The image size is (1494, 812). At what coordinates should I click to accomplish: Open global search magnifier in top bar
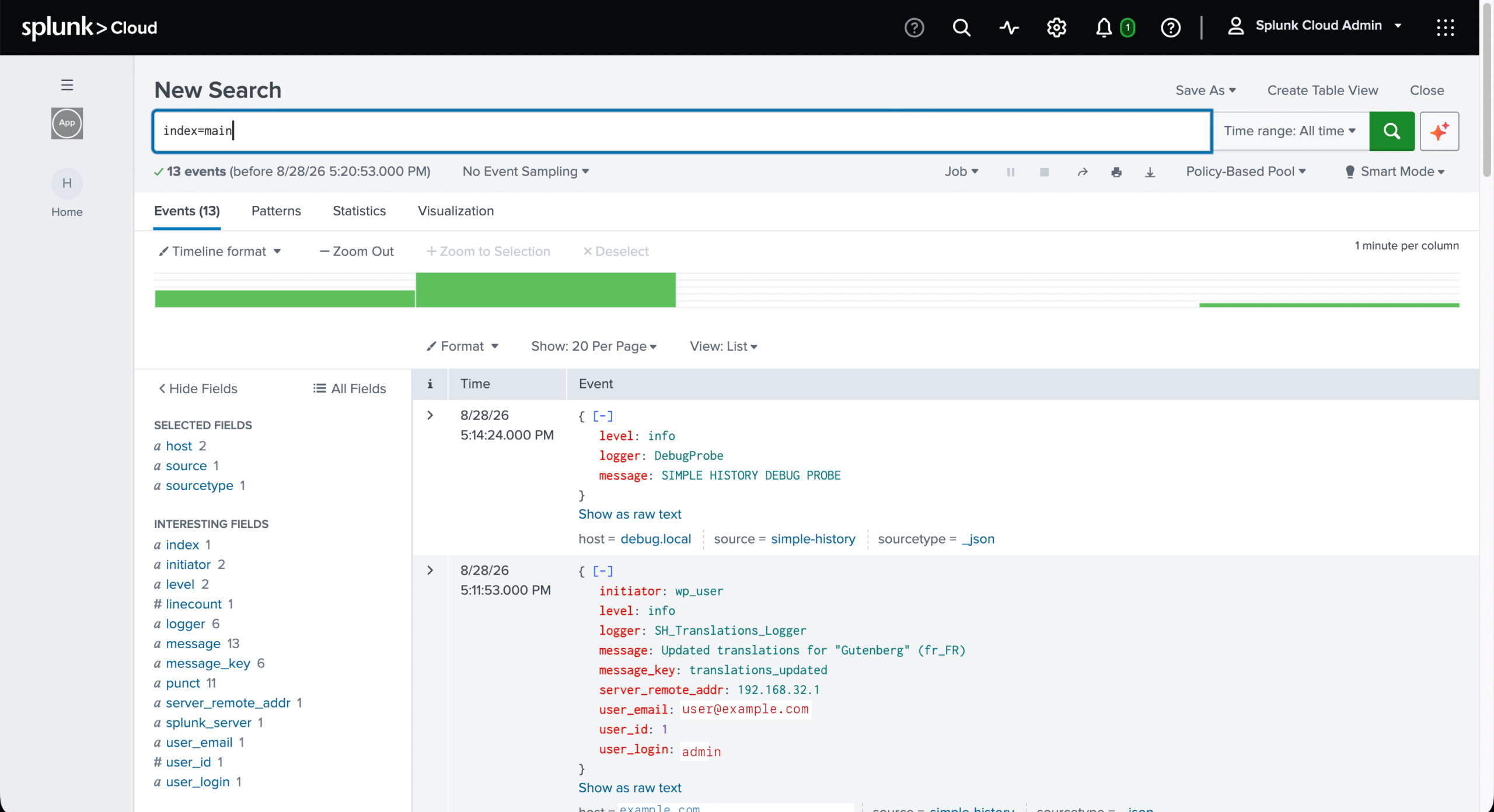[962, 27]
